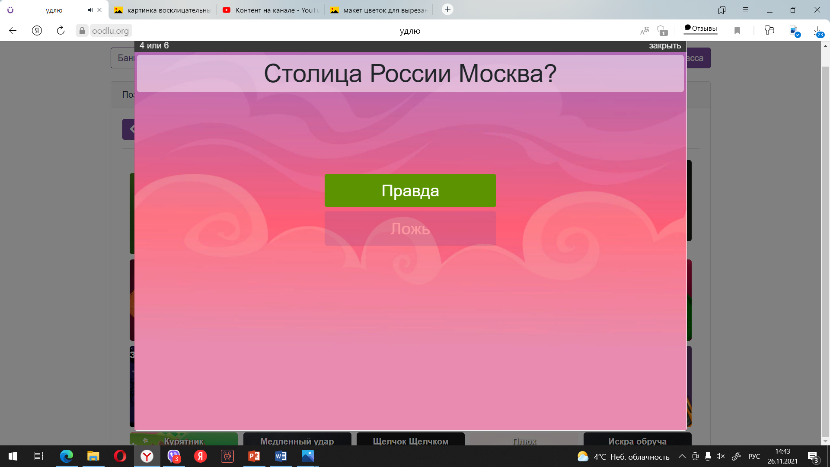Click the green "Правда" answer button

click(x=410, y=191)
